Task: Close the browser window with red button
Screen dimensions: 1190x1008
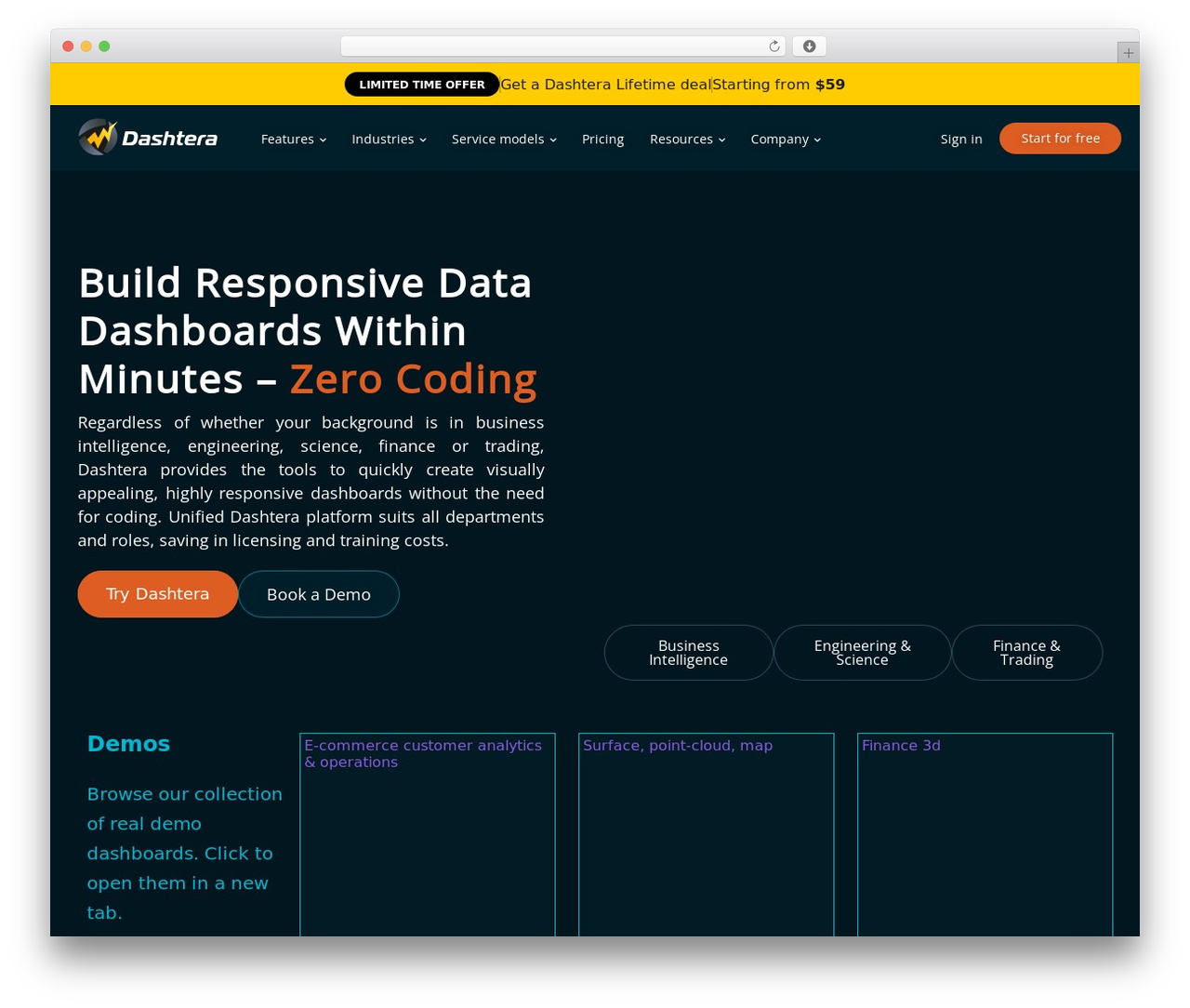Action: coord(68,46)
